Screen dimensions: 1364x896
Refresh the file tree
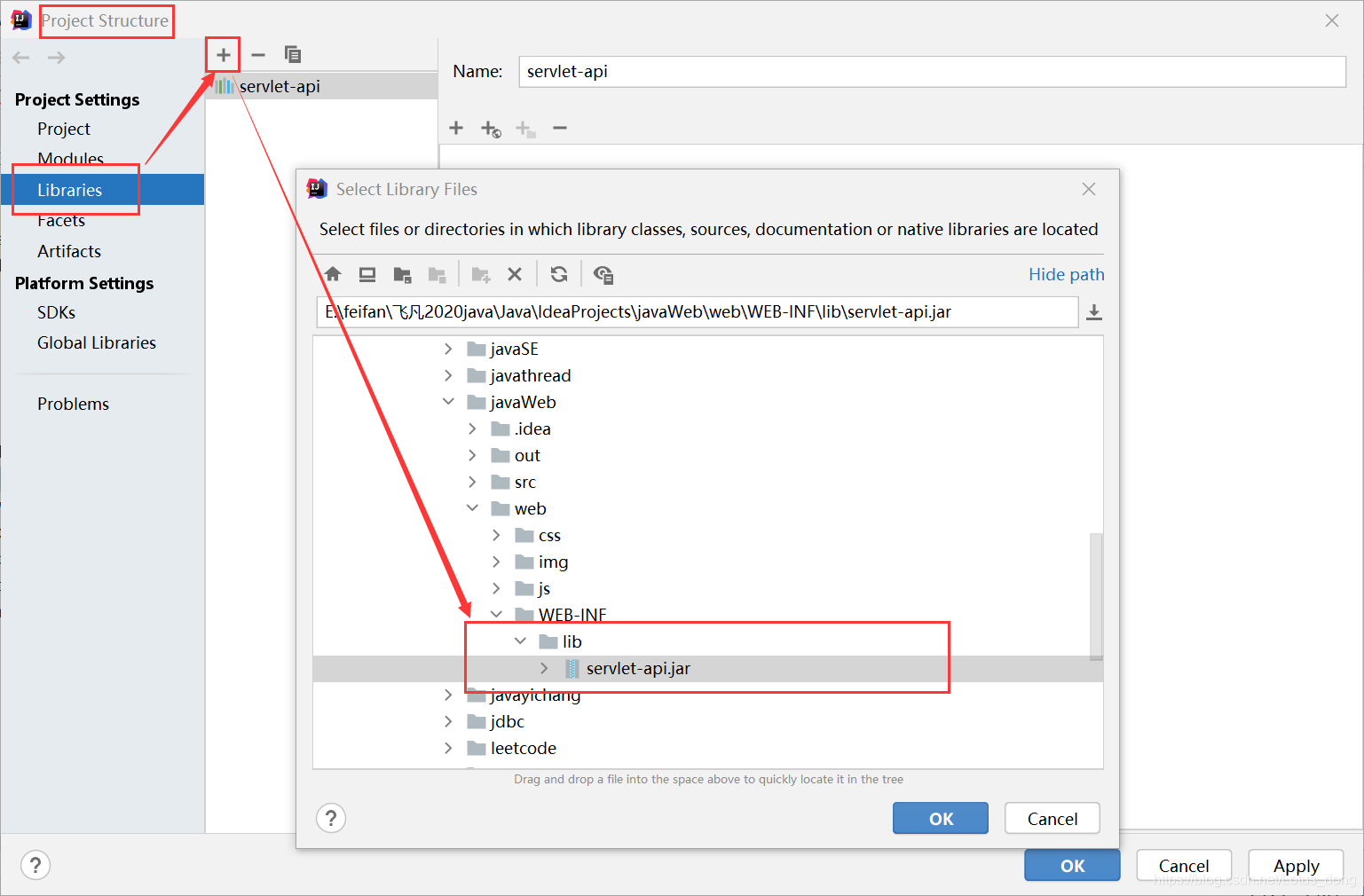tap(559, 274)
